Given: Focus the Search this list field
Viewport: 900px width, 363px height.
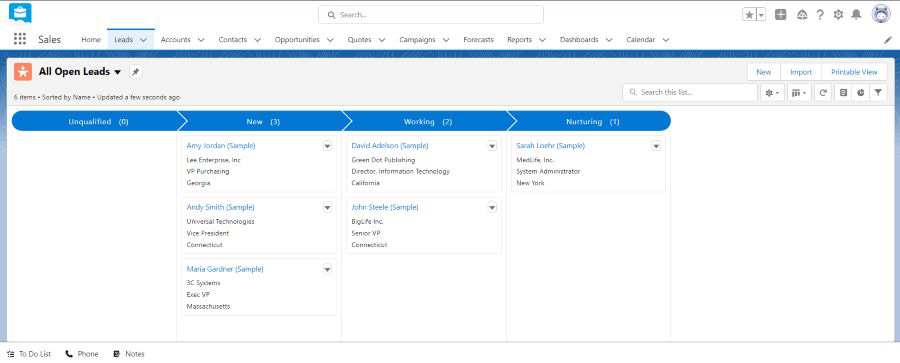Looking at the screenshot, I should [x=690, y=92].
